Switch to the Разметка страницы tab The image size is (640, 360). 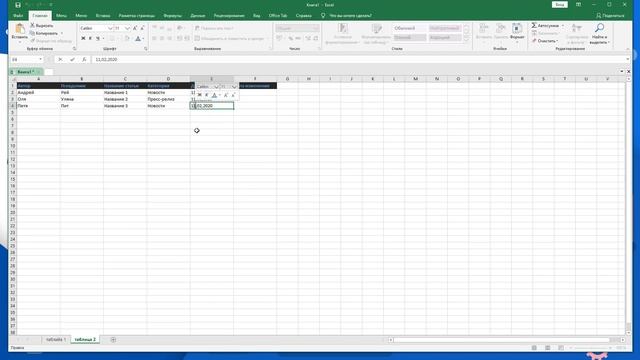click(x=137, y=16)
